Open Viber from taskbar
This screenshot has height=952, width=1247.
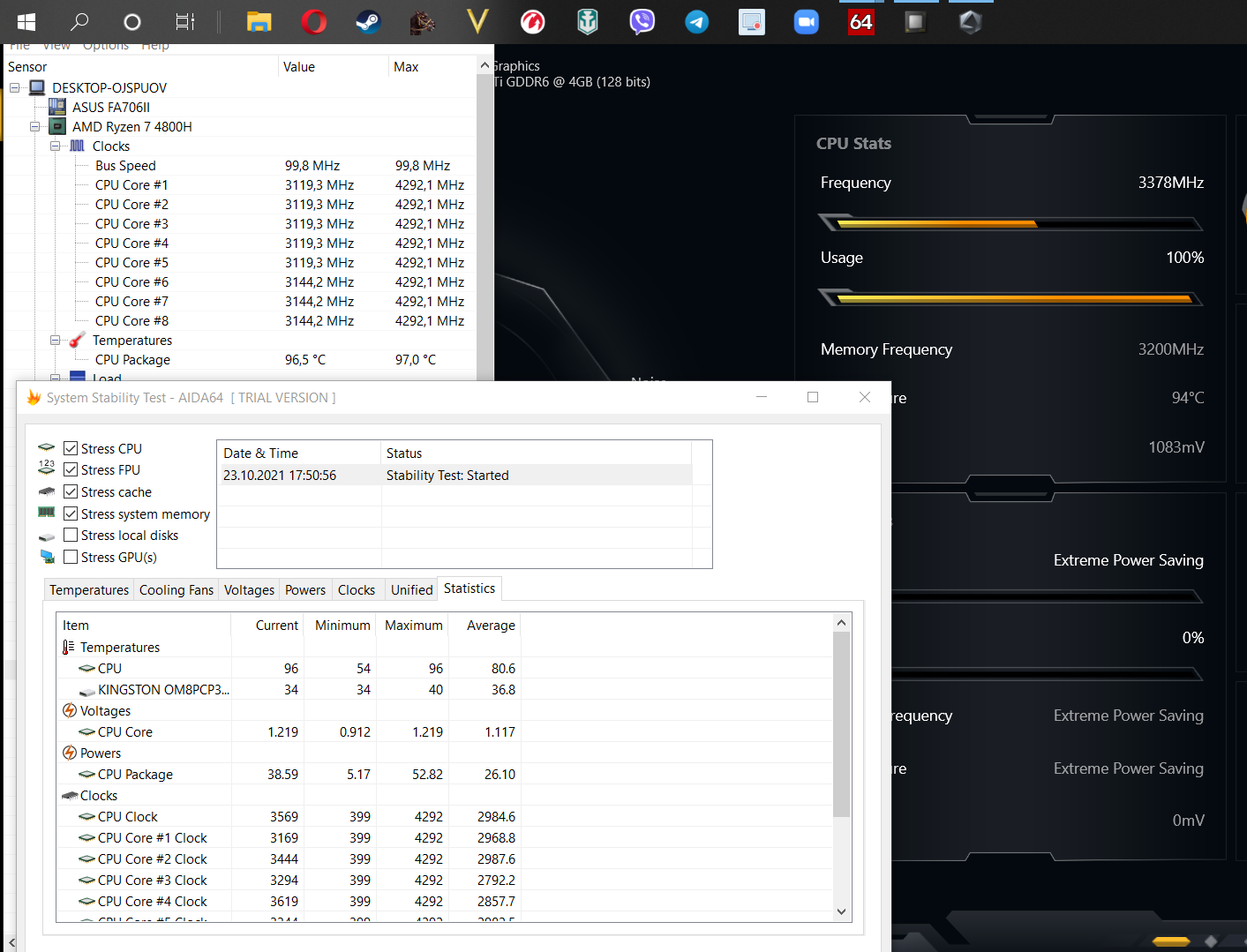[642, 22]
